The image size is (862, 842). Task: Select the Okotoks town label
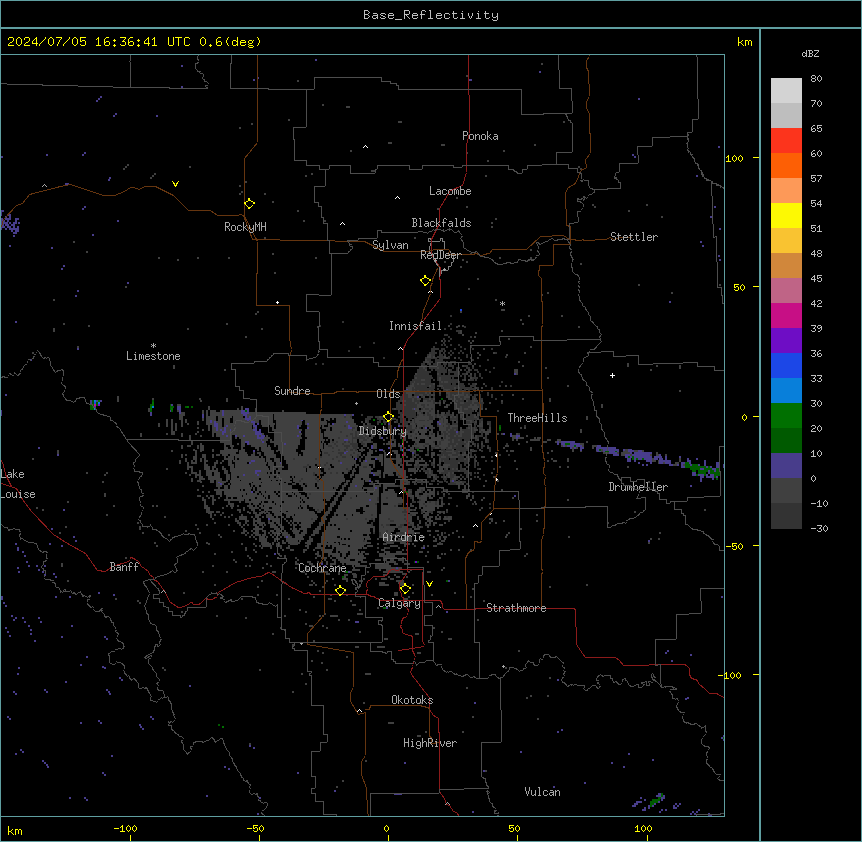pyautogui.click(x=412, y=700)
